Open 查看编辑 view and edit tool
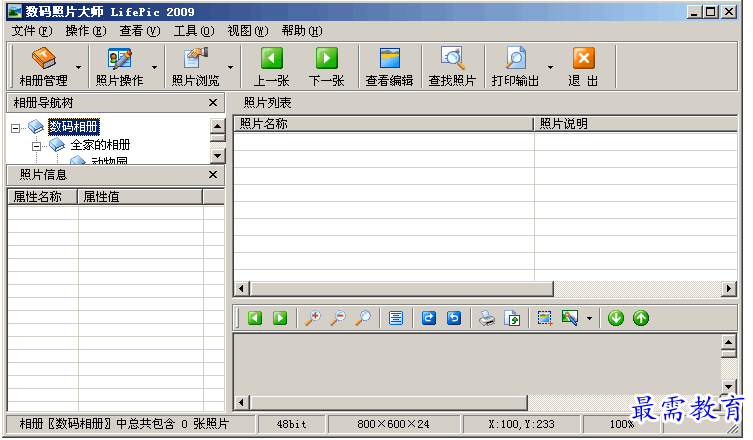This screenshot has width=753, height=440. coord(389,66)
